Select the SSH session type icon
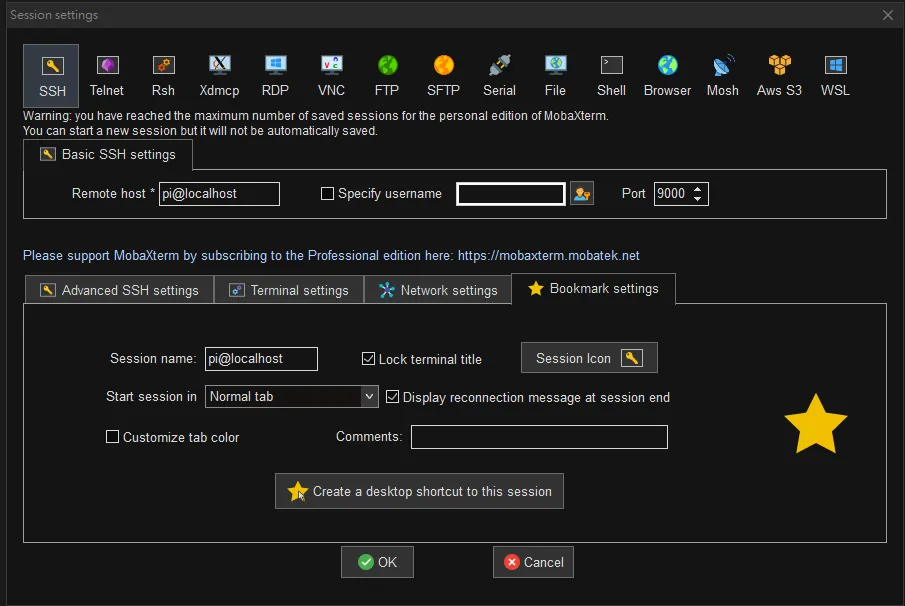 (51, 75)
